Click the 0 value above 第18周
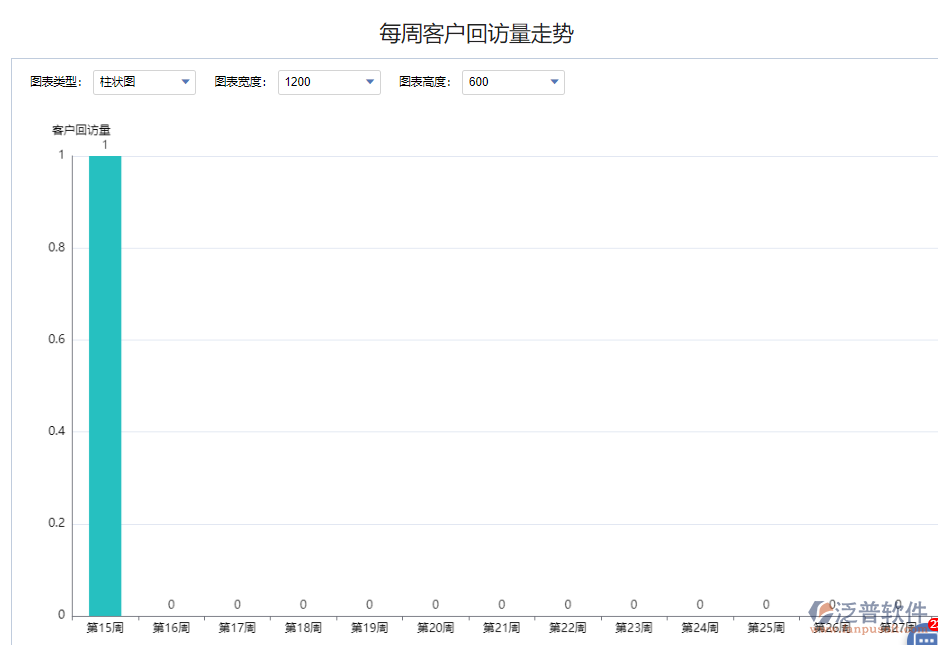This screenshot has height=645, width=938. [302, 604]
